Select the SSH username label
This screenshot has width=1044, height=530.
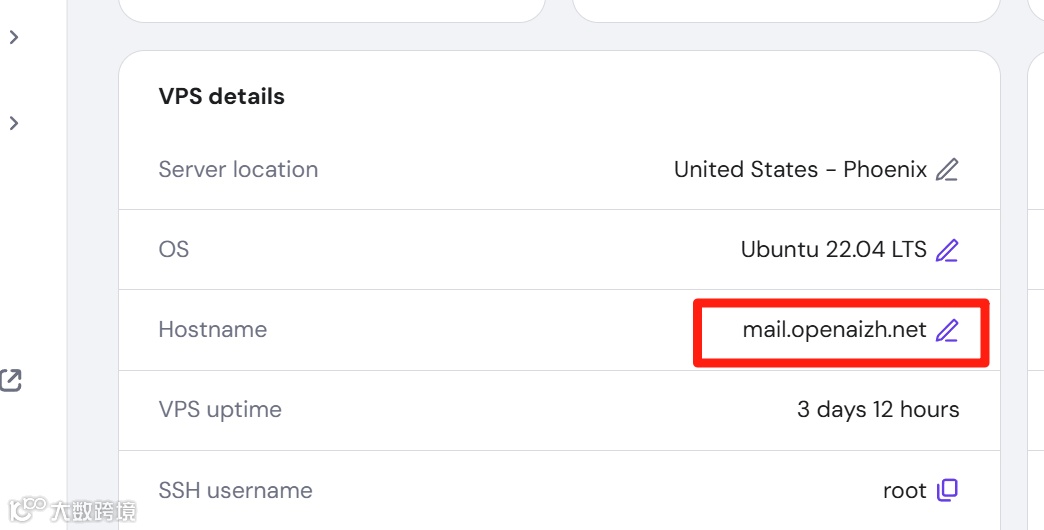pyautogui.click(x=235, y=490)
